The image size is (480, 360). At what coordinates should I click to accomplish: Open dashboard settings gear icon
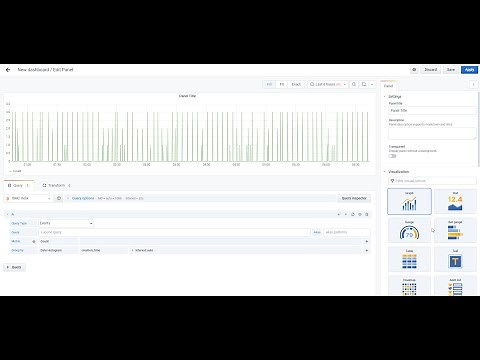(x=414, y=70)
